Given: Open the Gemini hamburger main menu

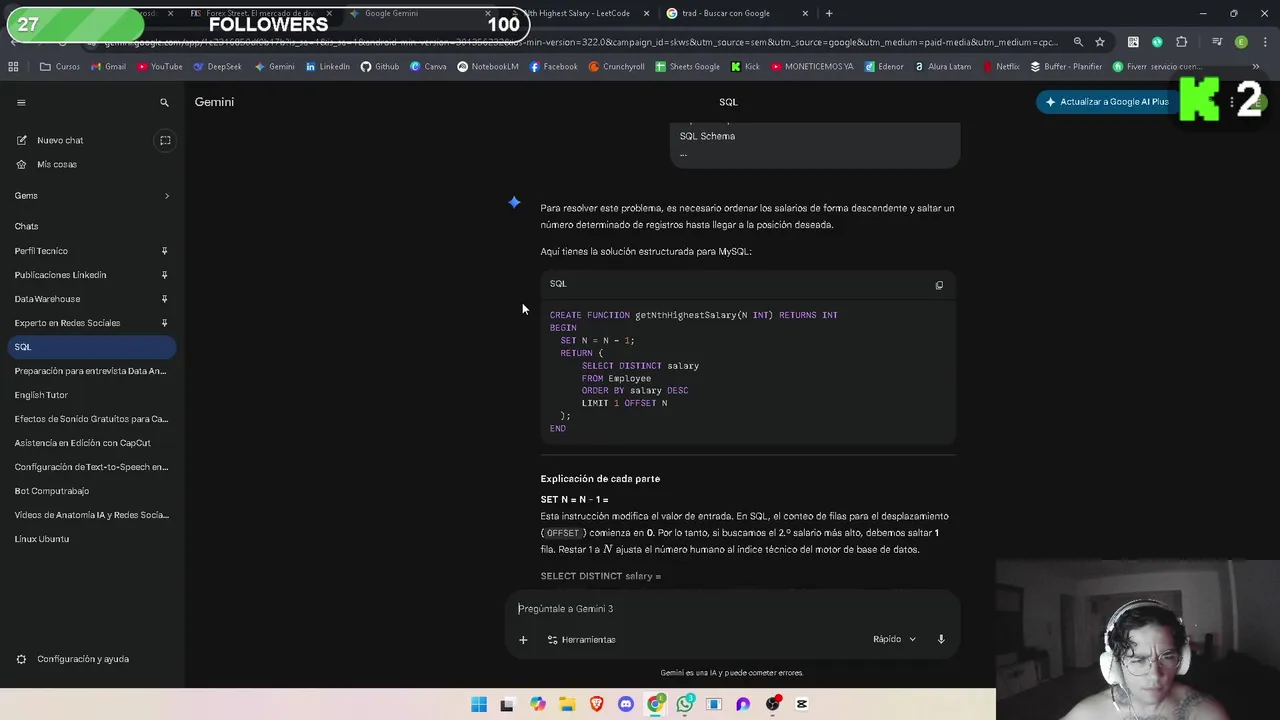Looking at the screenshot, I should 21,102.
